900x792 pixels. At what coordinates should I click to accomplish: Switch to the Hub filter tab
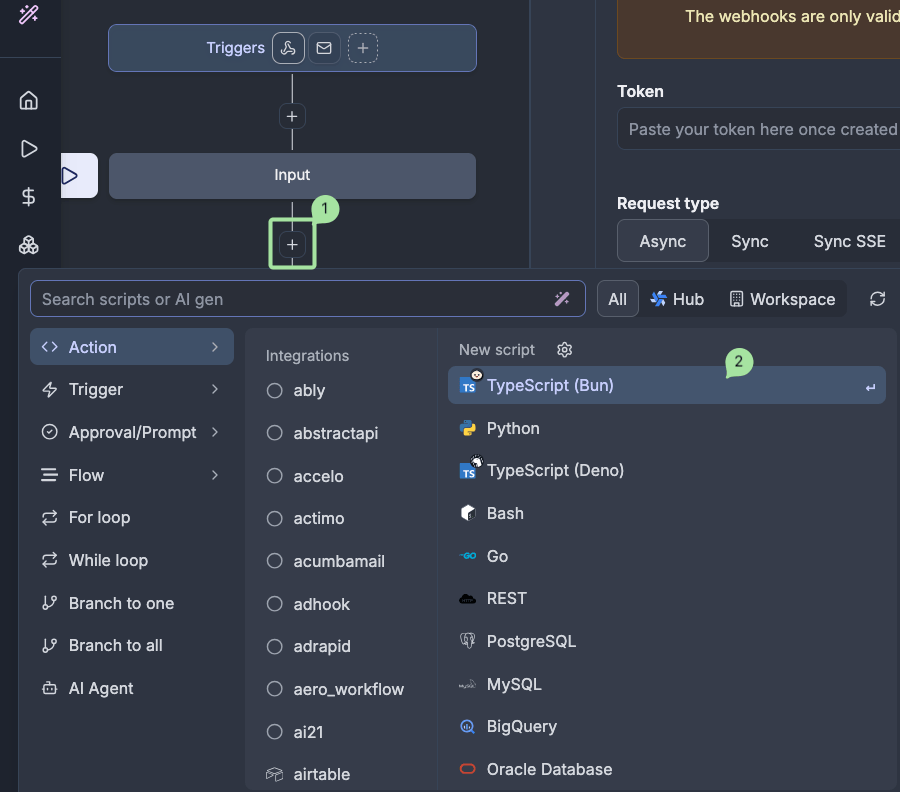(677, 299)
